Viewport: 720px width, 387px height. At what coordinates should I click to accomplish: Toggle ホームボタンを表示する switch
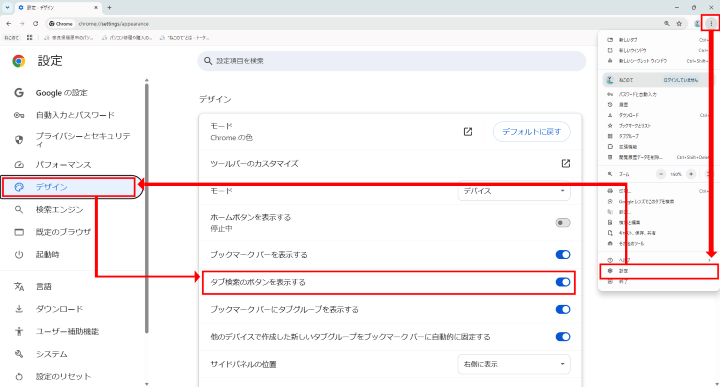pyautogui.click(x=563, y=223)
